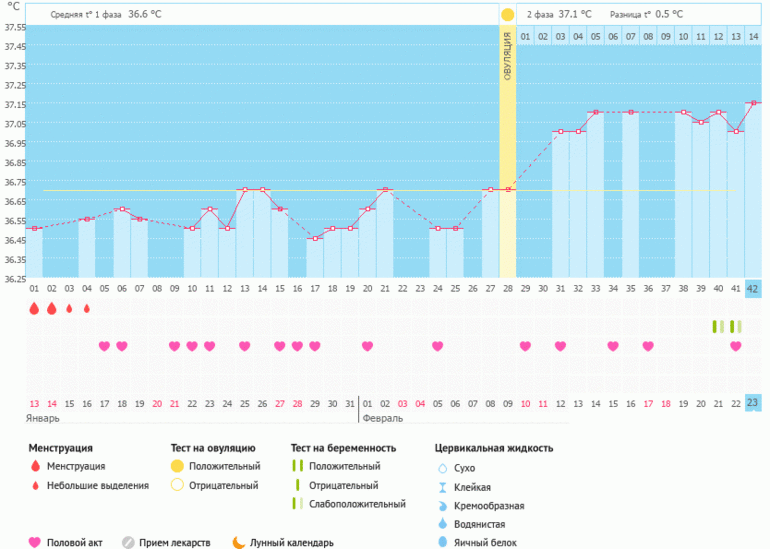Image resolution: width=770 pixels, height=549 pixels.
Task: Click the Половой акт heart legend icon
Action: (36, 542)
